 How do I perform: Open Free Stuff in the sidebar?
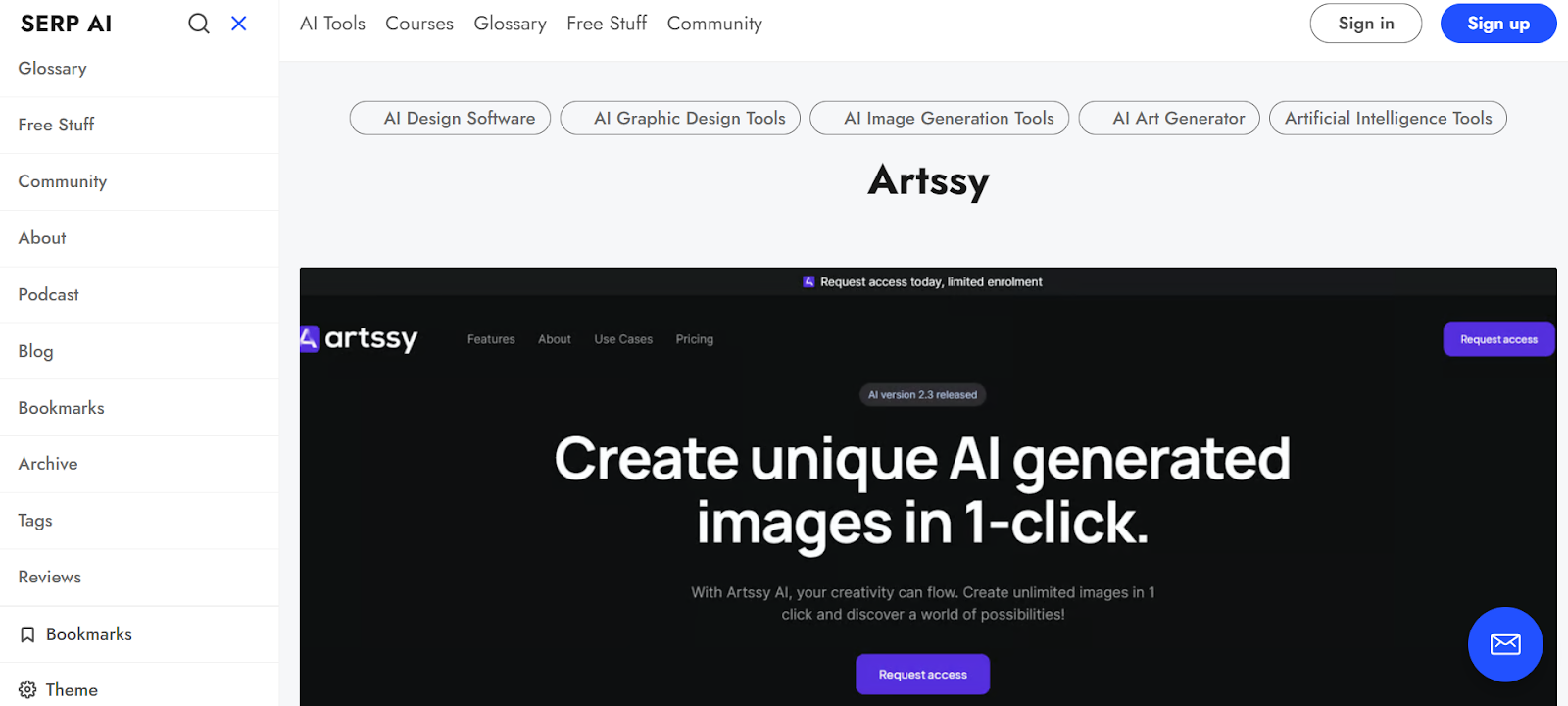(x=139, y=125)
